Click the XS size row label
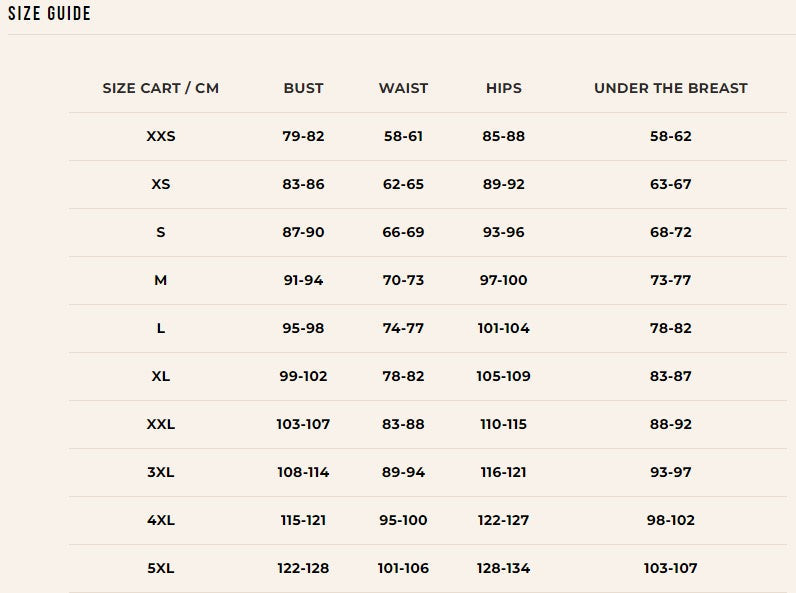Screen dimensions: 796x593 click(160, 184)
